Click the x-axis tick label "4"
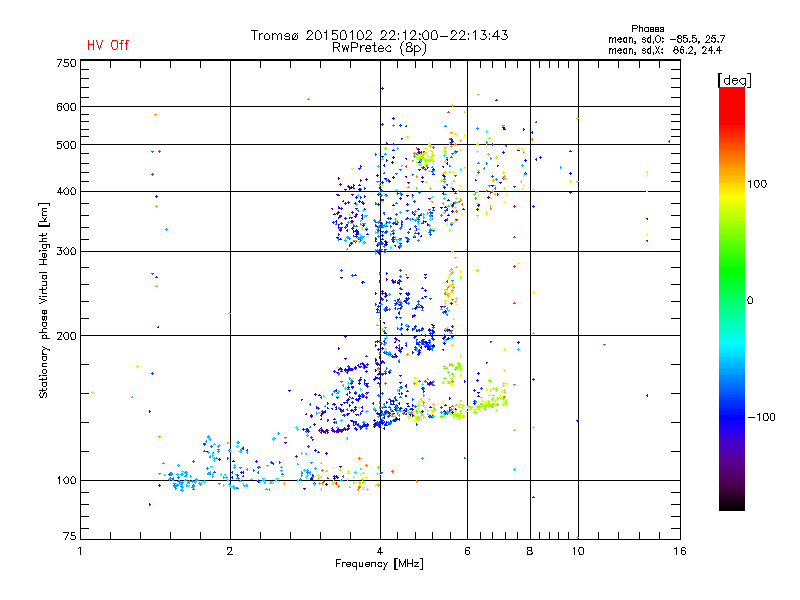The image size is (800, 600). pos(380,551)
